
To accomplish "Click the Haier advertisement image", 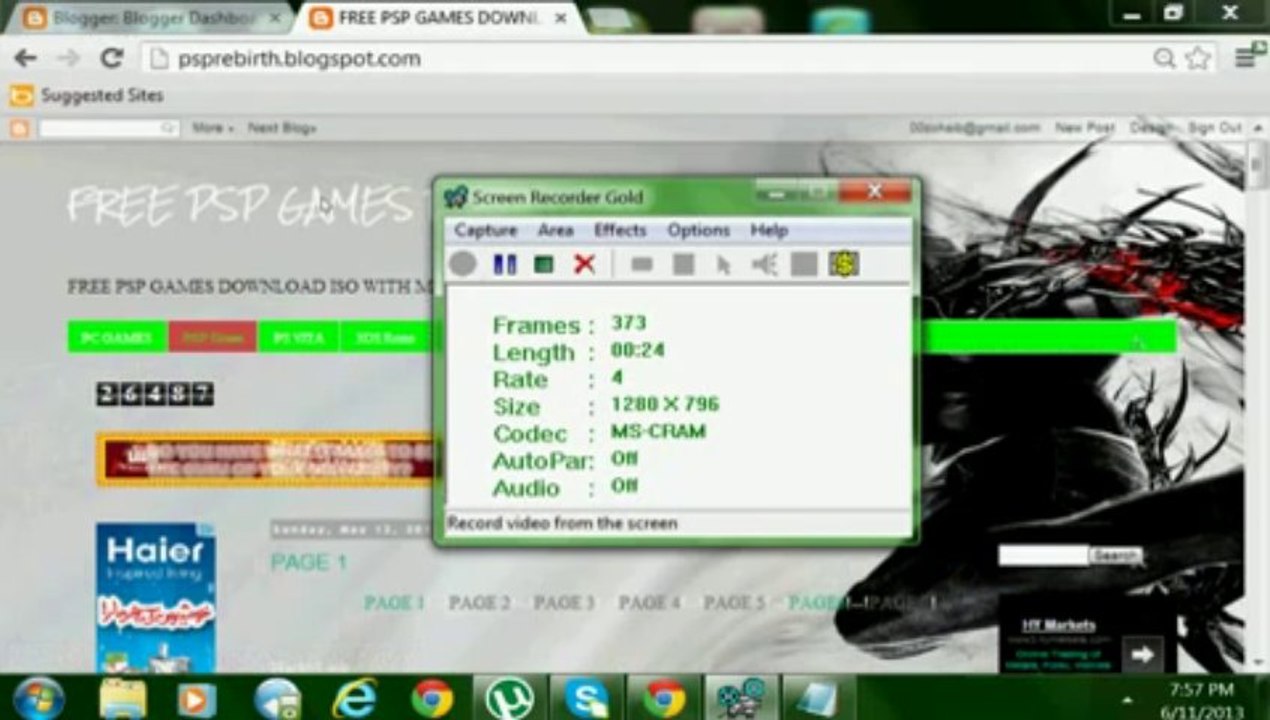I will tap(155, 597).
